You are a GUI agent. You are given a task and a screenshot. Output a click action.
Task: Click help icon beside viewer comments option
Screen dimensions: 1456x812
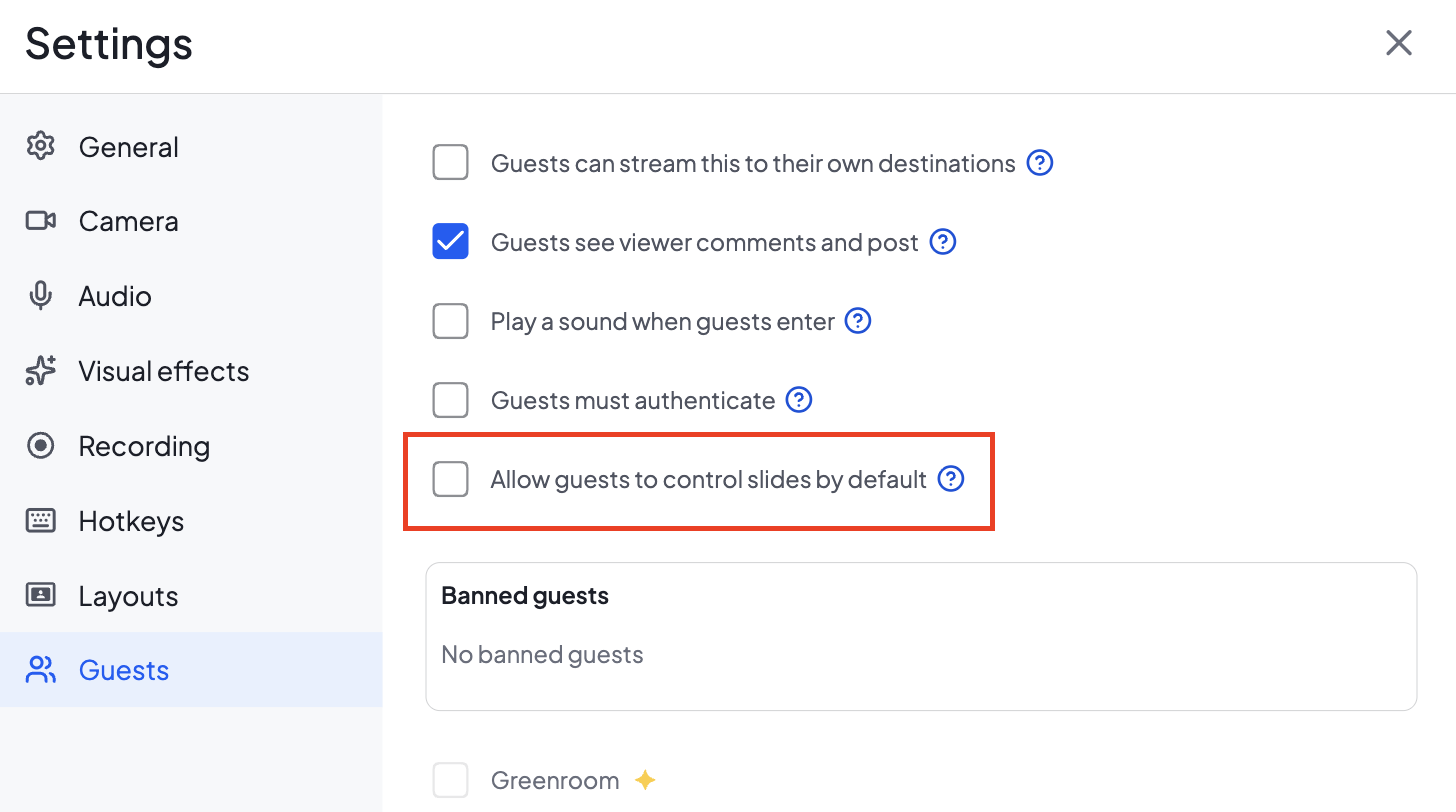pyautogui.click(x=943, y=242)
